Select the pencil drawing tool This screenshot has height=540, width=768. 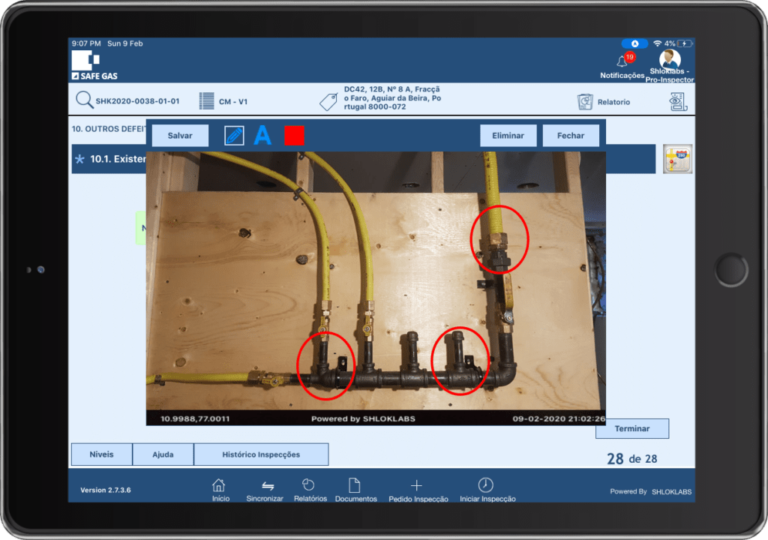234,136
